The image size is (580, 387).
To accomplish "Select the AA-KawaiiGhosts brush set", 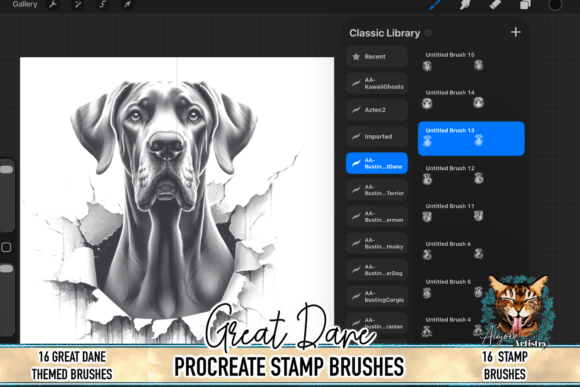I will click(377, 83).
